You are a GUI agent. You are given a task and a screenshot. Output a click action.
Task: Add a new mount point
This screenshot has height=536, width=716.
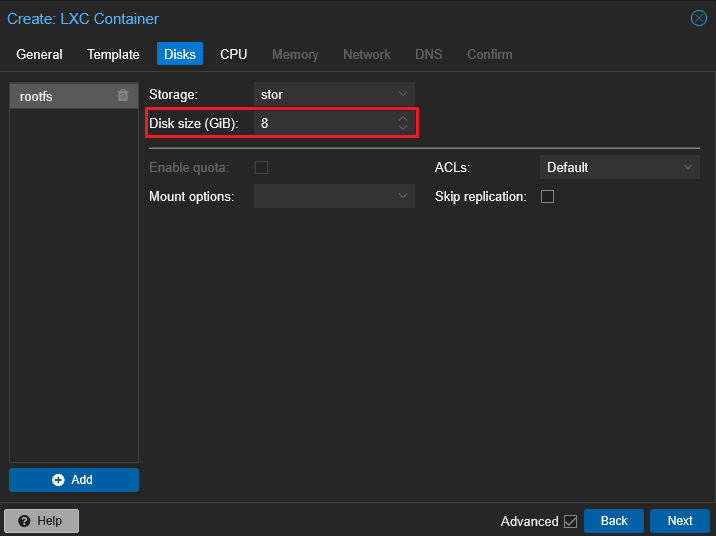(x=74, y=480)
